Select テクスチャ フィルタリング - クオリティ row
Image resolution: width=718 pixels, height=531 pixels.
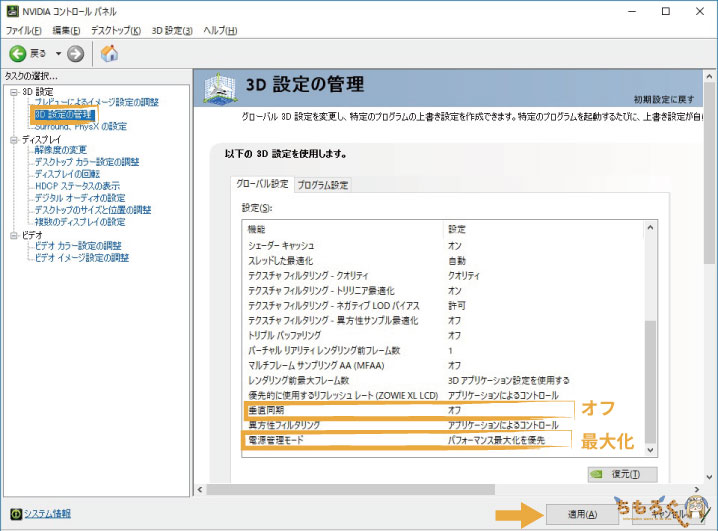(x=443, y=276)
